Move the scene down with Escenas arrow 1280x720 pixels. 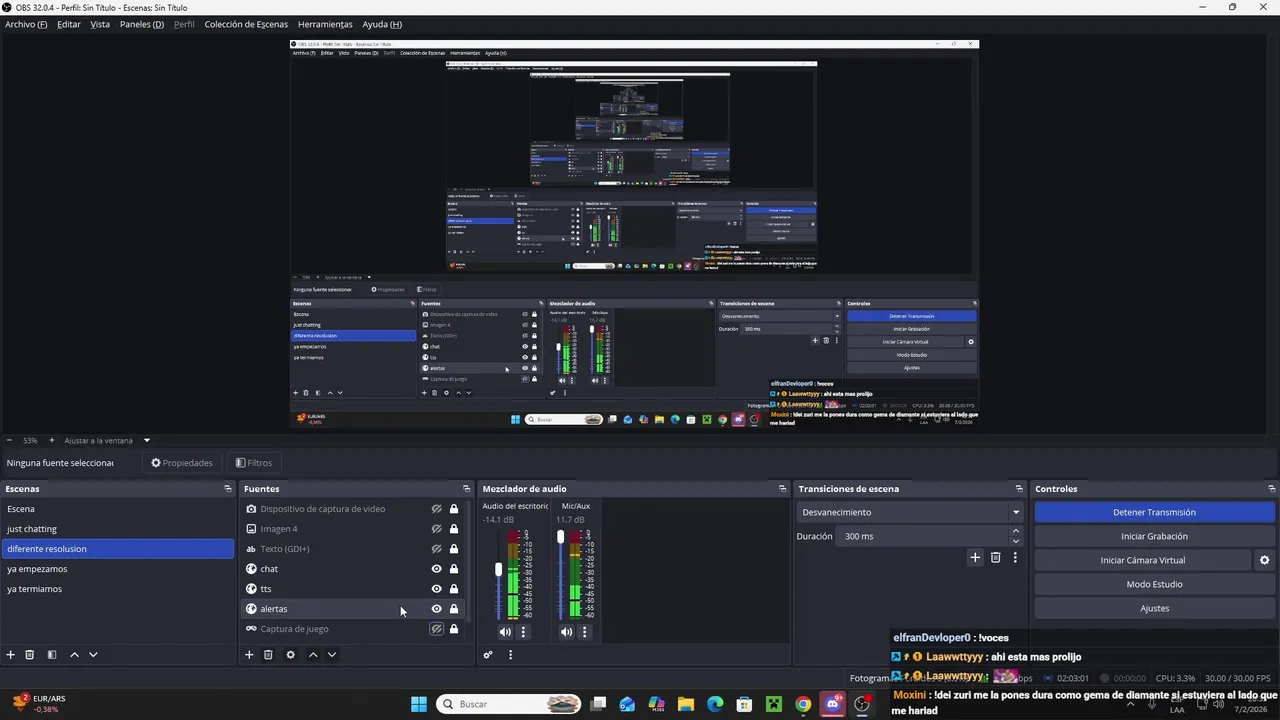(93, 655)
